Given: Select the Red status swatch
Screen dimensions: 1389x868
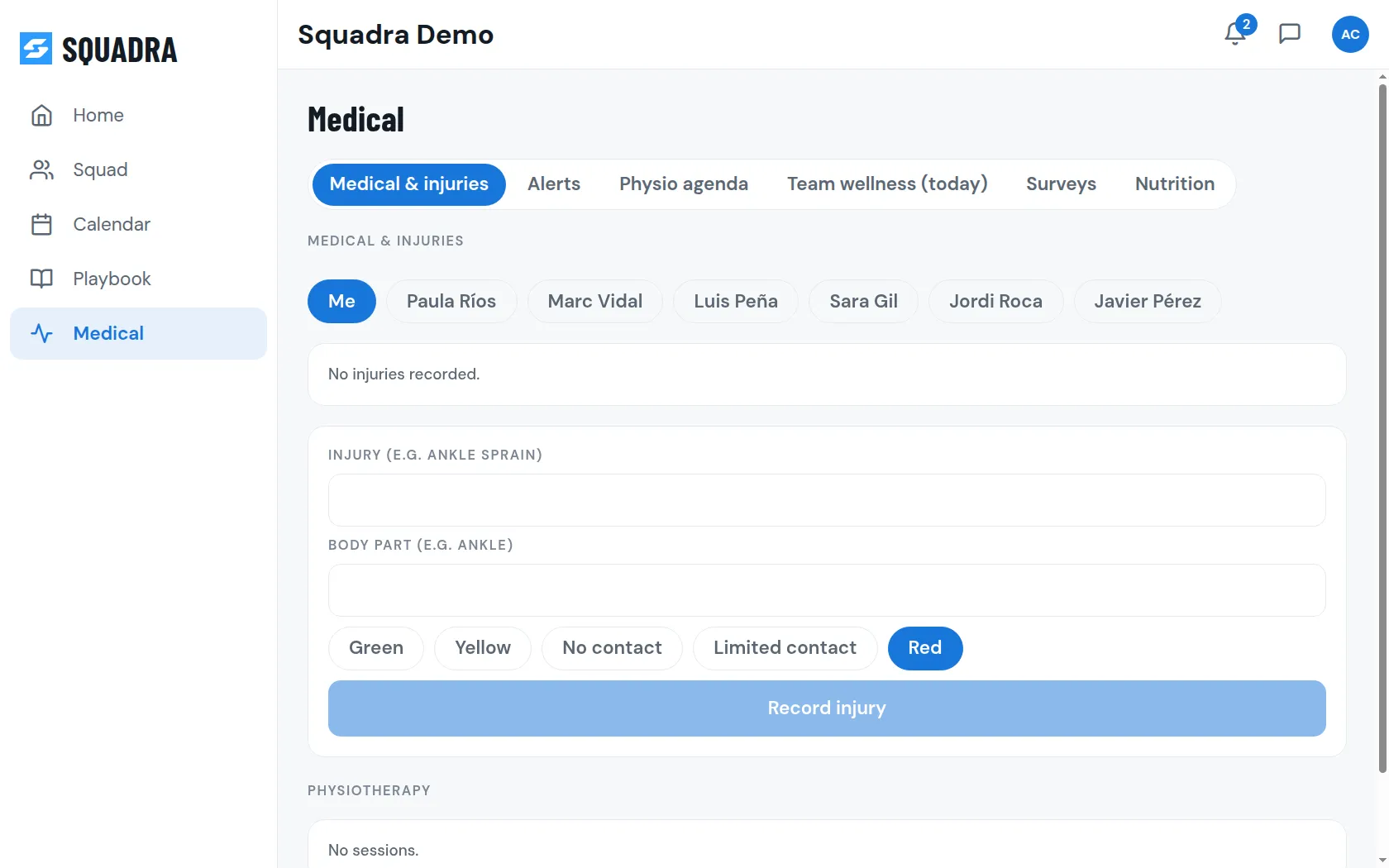Looking at the screenshot, I should point(925,648).
